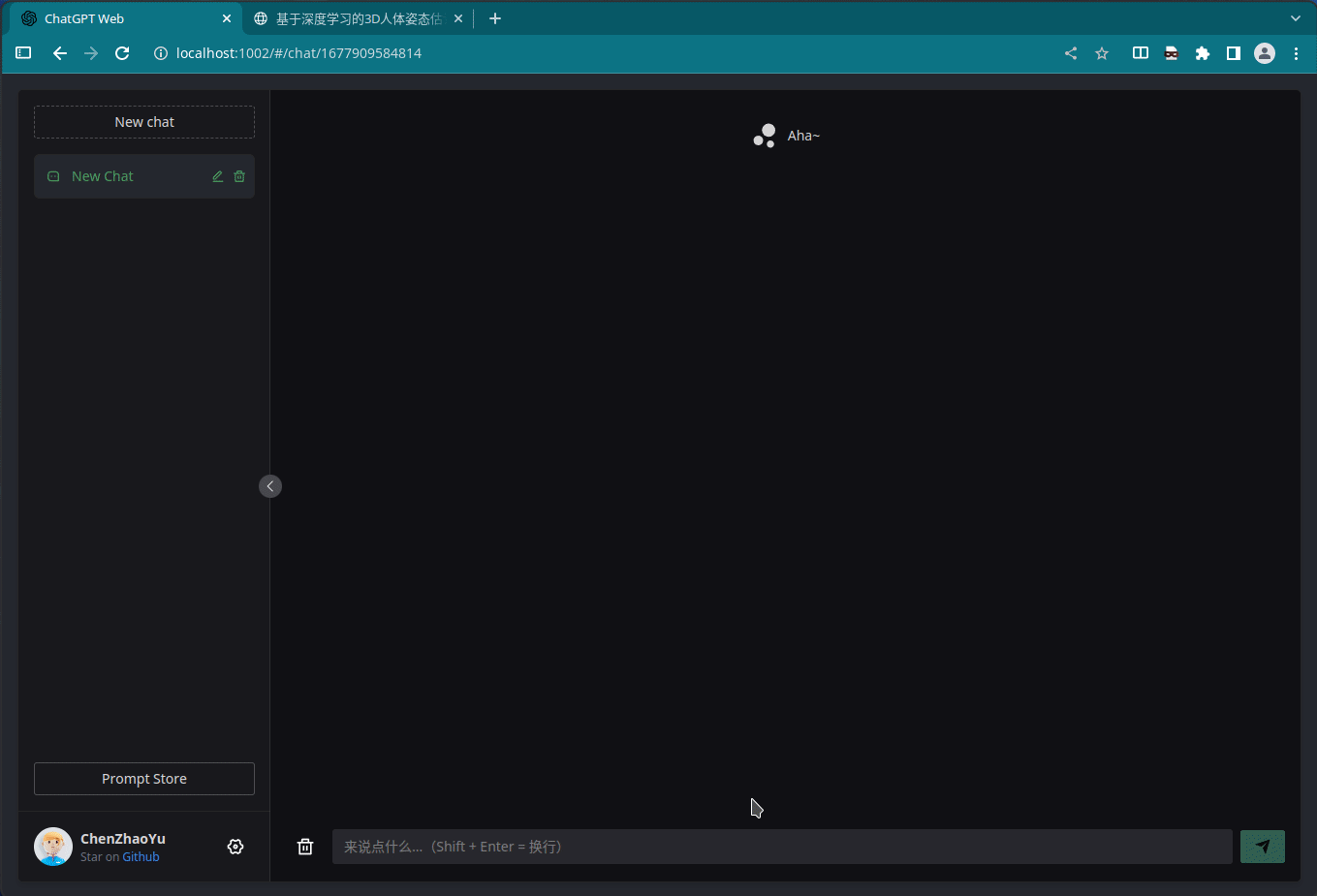
Task: Click the share icon in the address bar
Action: 1070,53
